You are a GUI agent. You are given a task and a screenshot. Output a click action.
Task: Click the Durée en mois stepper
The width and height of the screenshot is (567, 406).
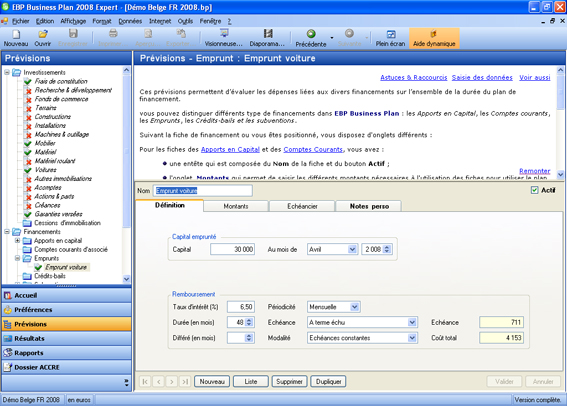[249, 322]
